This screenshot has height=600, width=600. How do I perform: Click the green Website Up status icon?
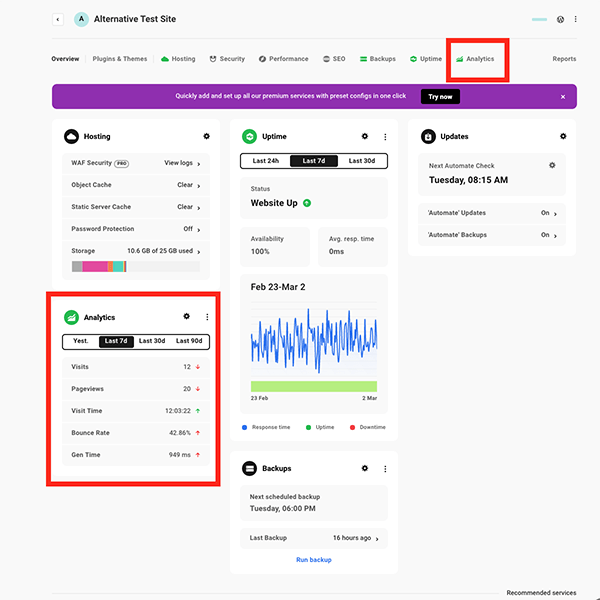click(307, 203)
